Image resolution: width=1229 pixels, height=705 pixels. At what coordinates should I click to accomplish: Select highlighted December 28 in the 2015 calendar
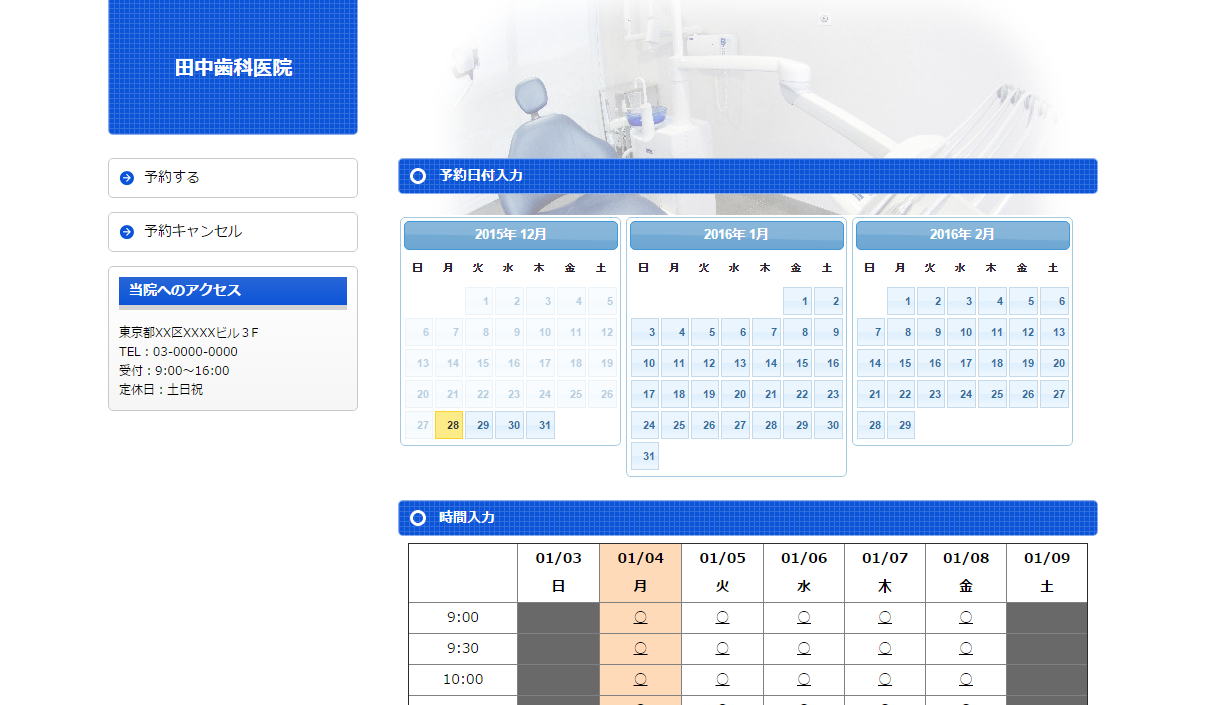(x=450, y=425)
